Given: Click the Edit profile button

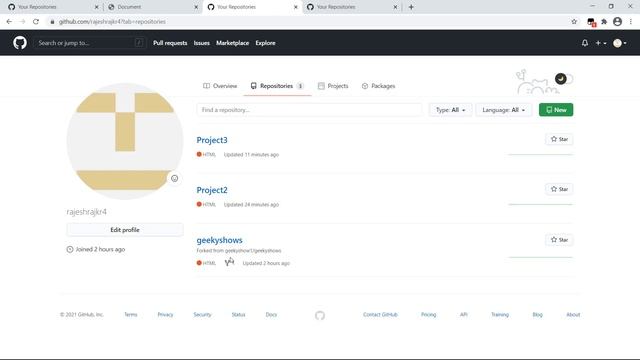Looking at the screenshot, I should click(125, 230).
